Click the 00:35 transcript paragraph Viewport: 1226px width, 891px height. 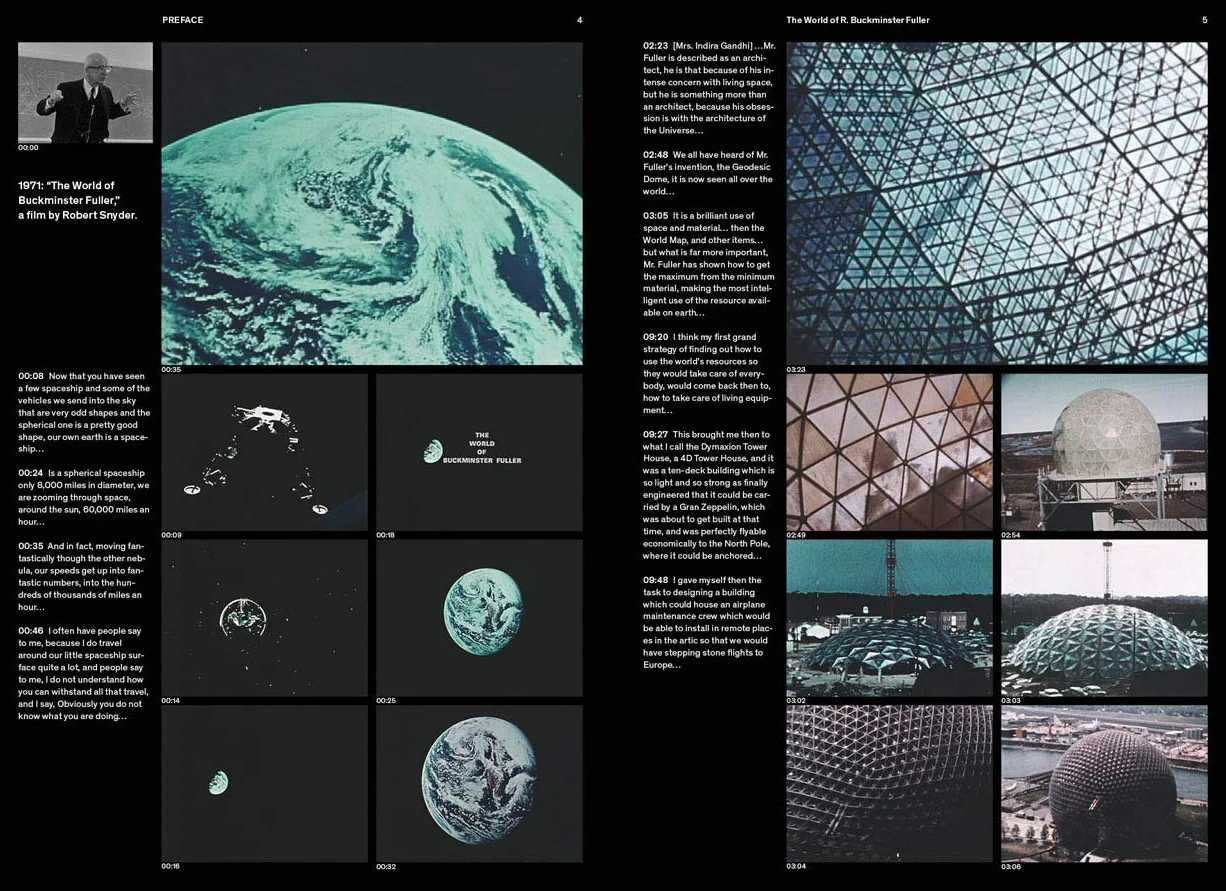(x=84, y=576)
